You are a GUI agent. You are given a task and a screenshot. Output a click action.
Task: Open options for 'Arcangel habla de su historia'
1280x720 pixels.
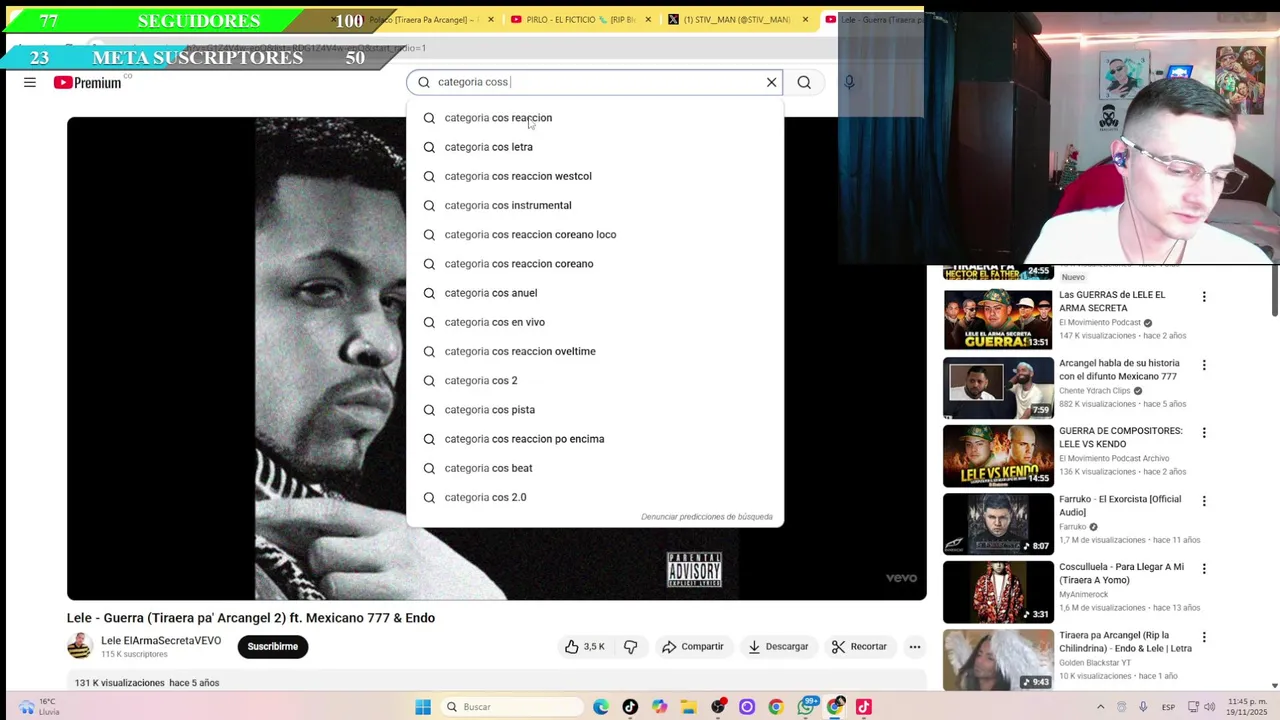pyautogui.click(x=1204, y=365)
